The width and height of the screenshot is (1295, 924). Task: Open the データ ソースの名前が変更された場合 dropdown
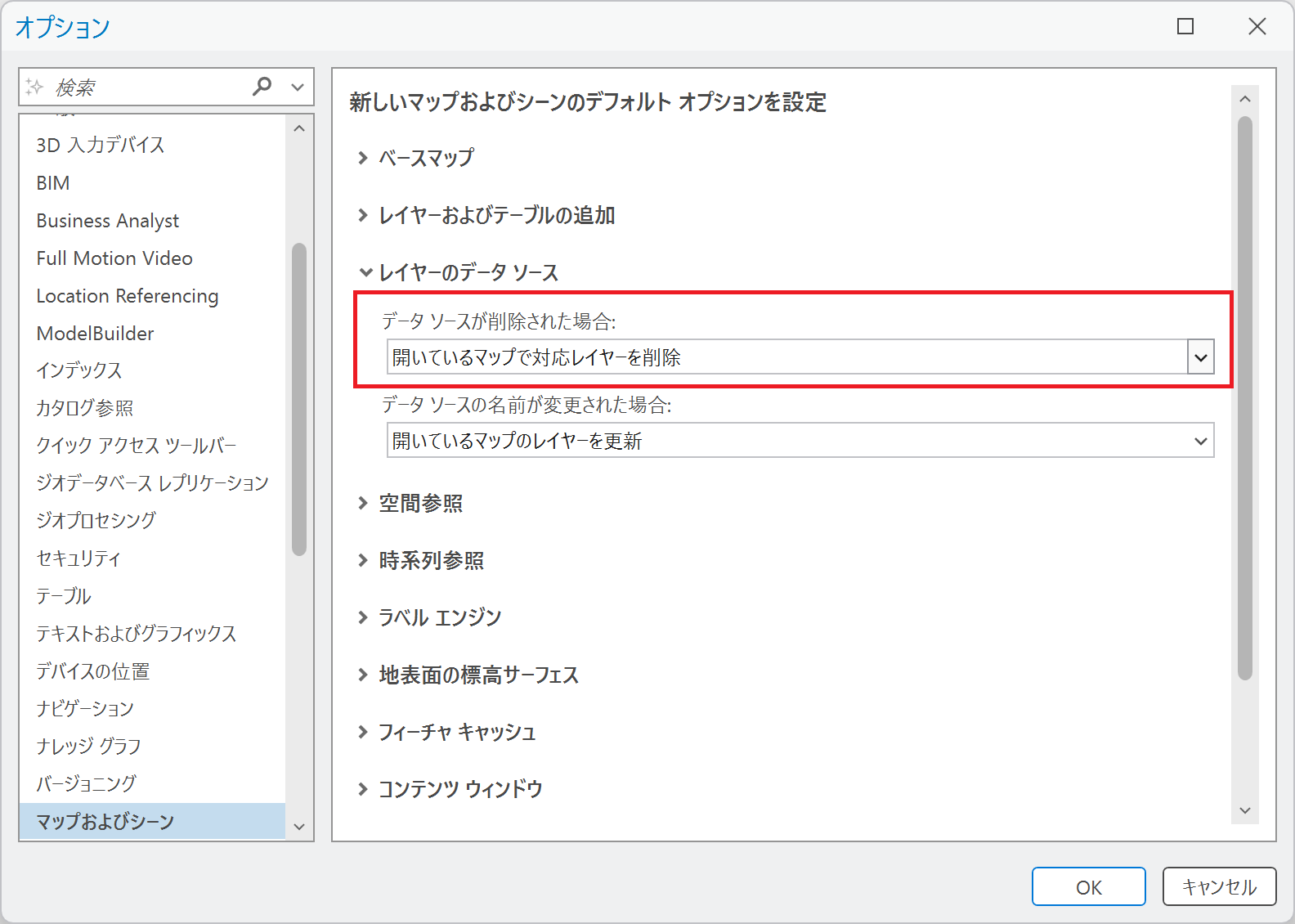pyautogui.click(x=1200, y=441)
